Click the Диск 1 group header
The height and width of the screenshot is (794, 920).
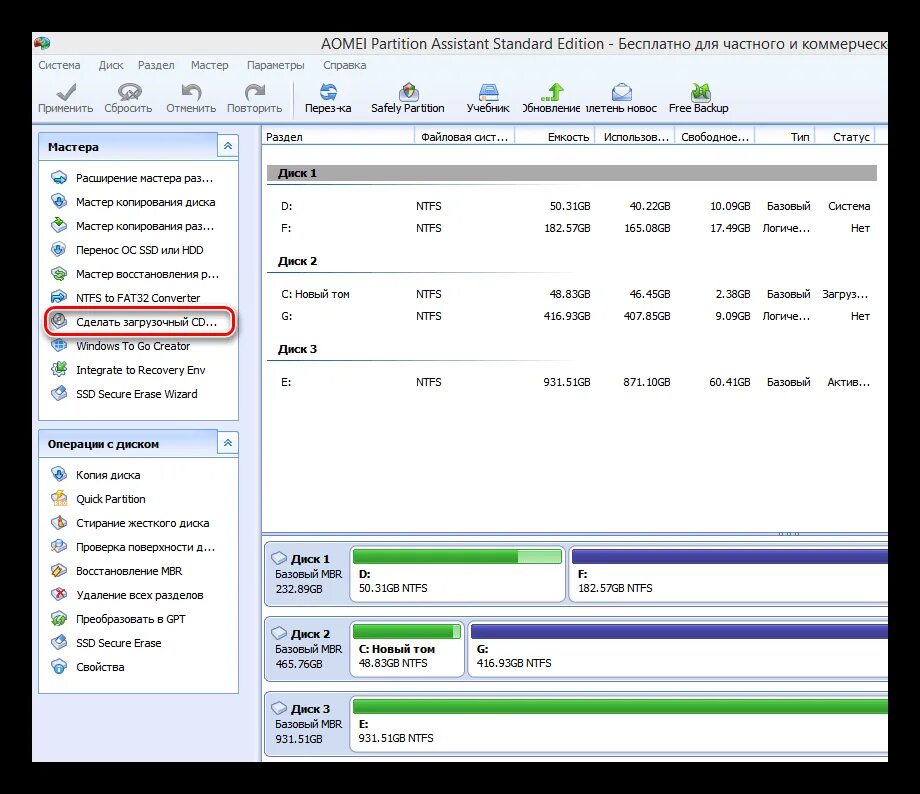[x=572, y=173]
